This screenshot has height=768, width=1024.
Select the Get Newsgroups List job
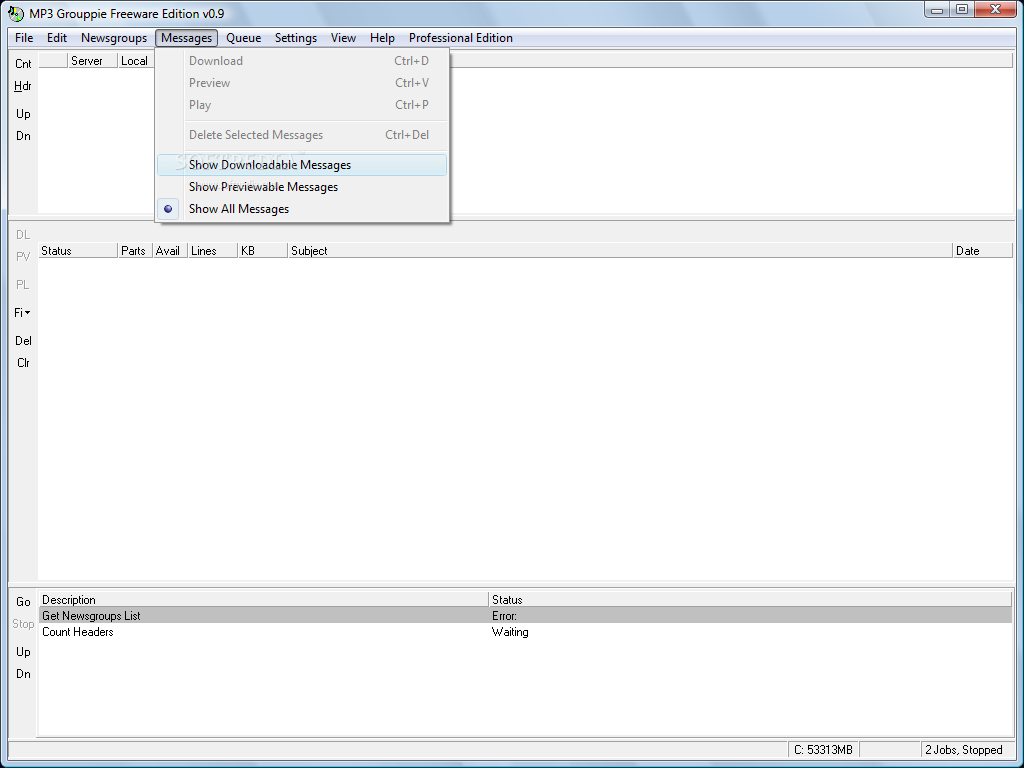pyautogui.click(x=526, y=615)
